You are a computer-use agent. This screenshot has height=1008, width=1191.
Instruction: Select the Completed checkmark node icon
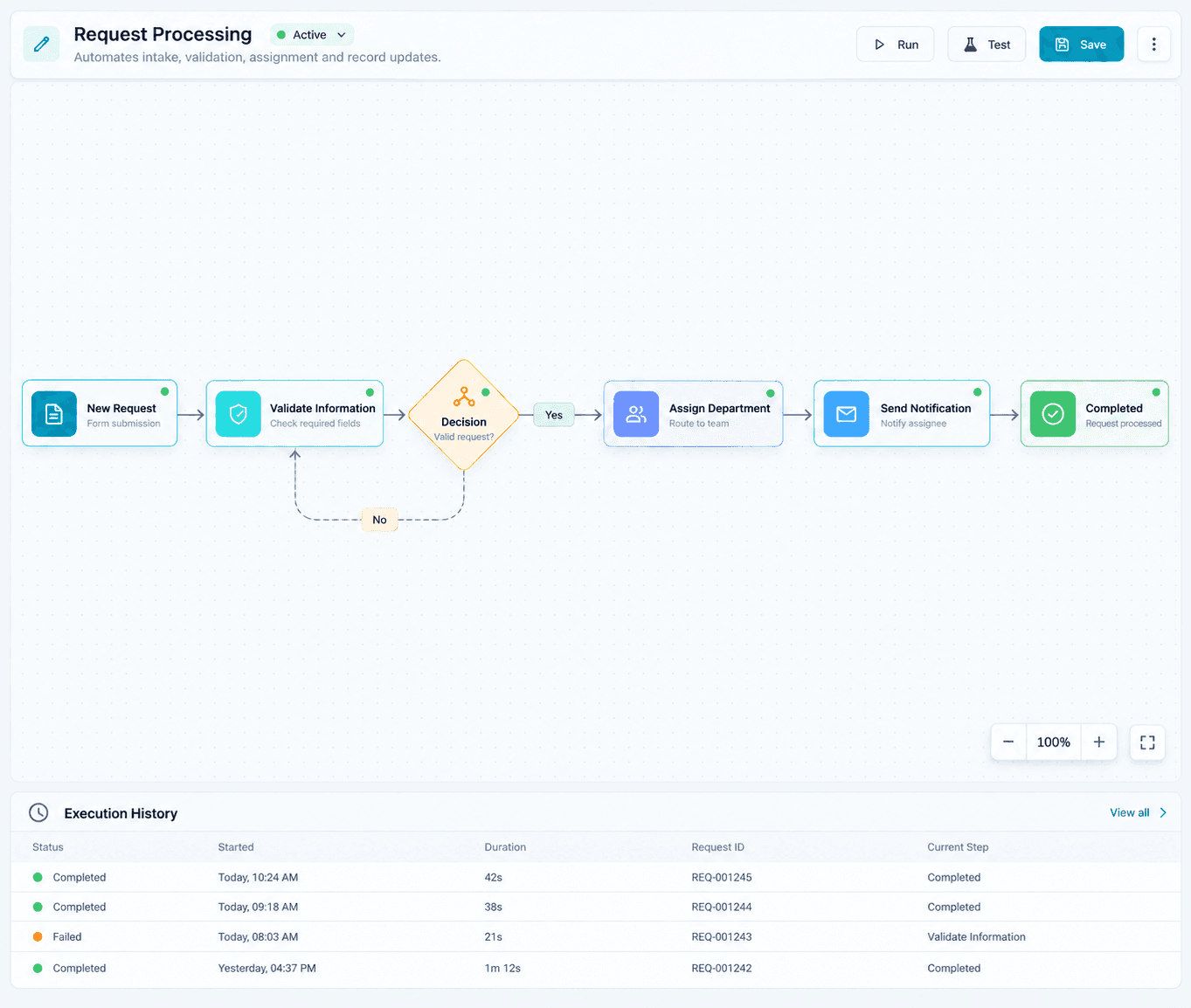pyautogui.click(x=1053, y=414)
